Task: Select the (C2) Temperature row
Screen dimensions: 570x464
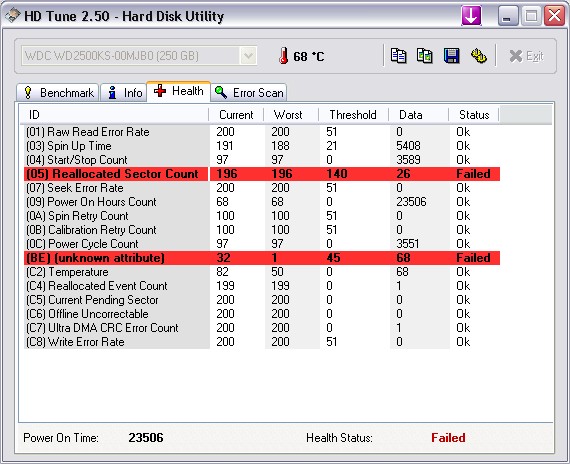Action: pos(262,272)
